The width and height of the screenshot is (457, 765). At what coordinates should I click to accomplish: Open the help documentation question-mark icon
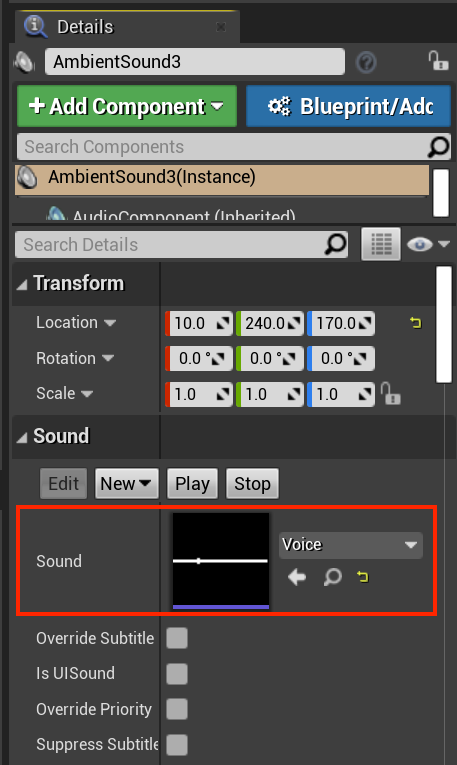click(366, 62)
